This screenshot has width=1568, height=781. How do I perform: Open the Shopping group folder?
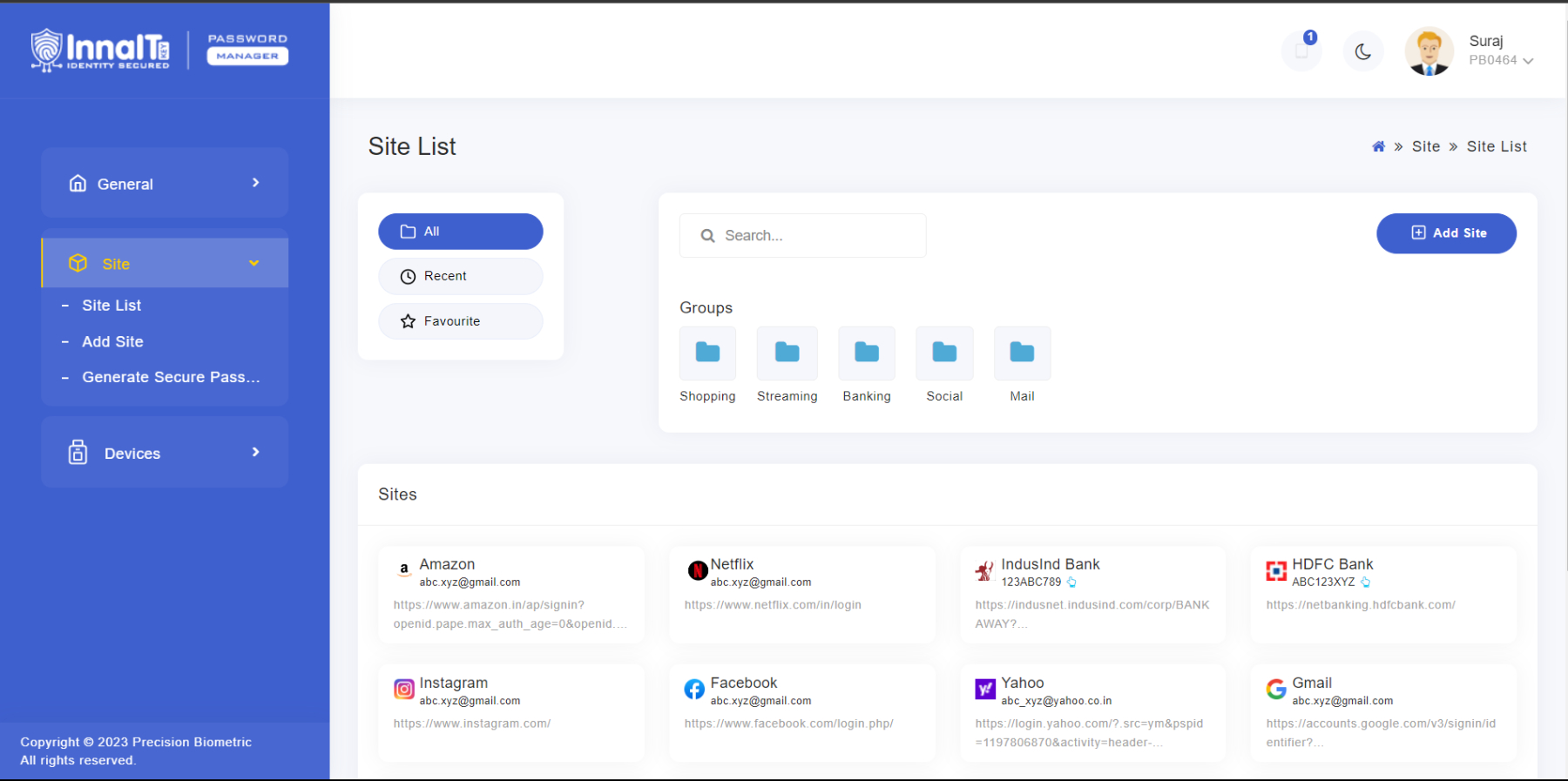point(707,353)
